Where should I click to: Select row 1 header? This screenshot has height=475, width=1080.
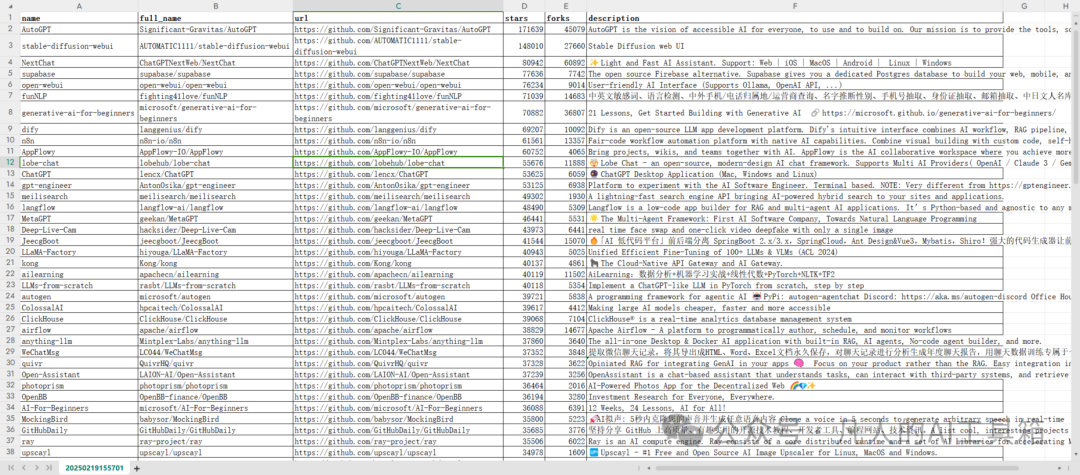click(x=10, y=17)
